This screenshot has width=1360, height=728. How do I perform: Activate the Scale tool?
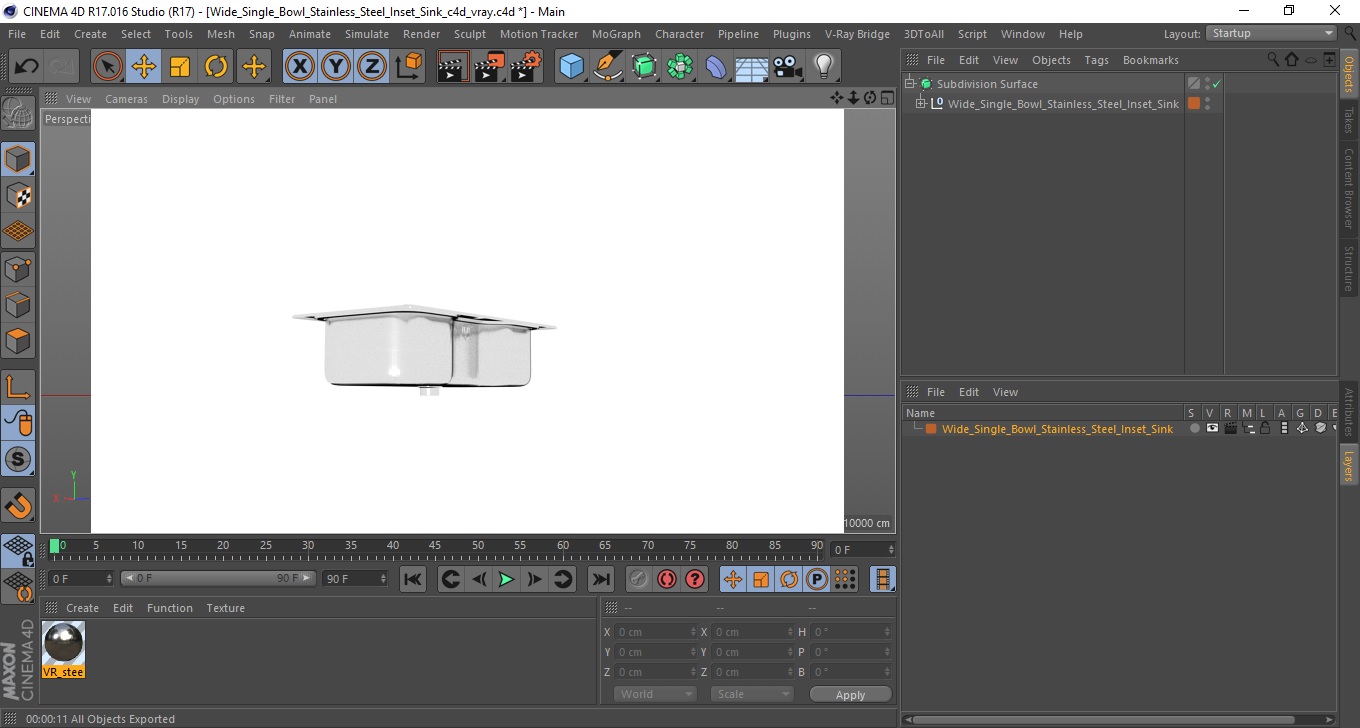pos(180,67)
